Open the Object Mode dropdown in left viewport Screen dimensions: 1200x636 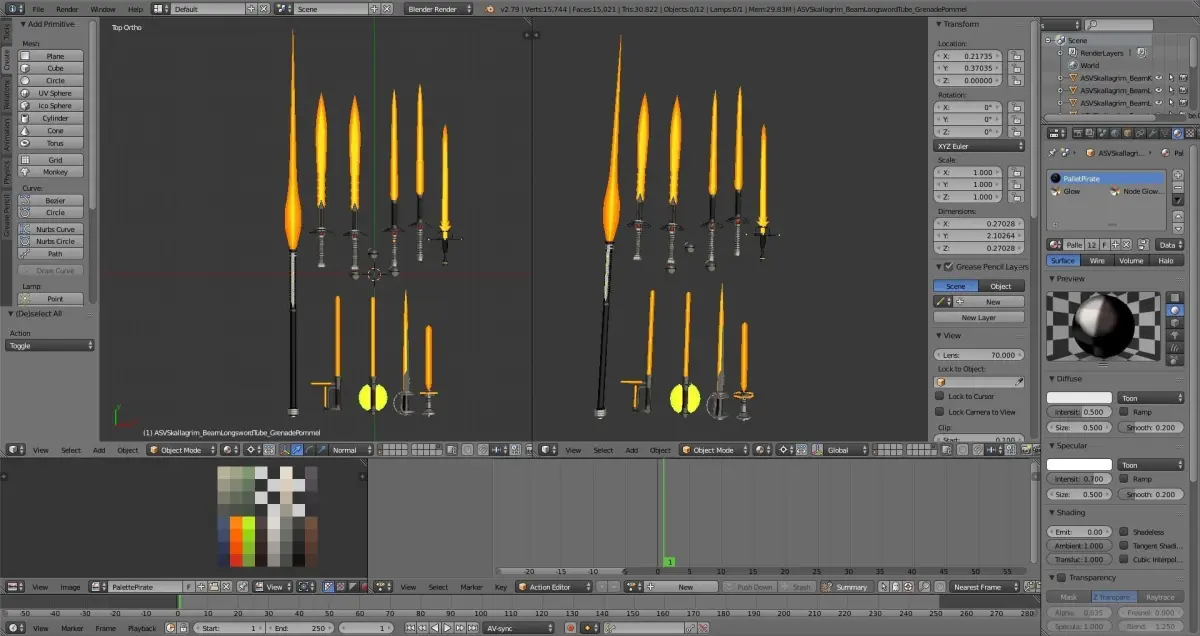coord(179,450)
